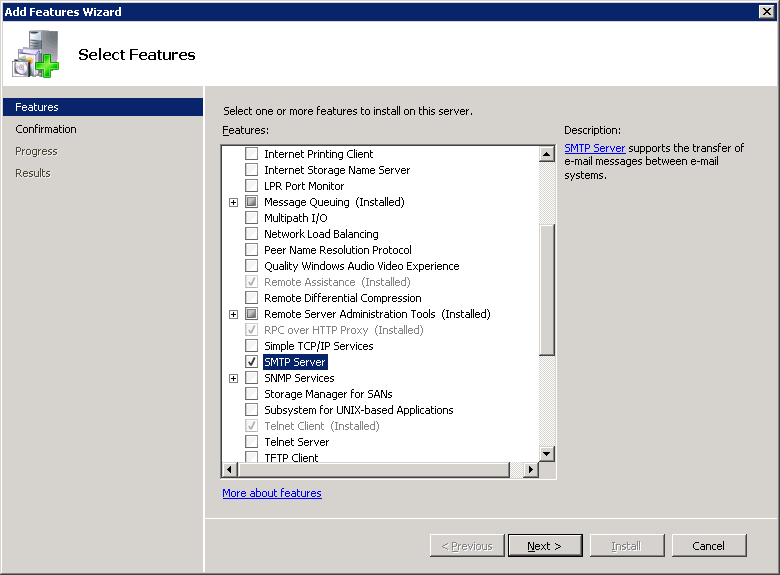Screen dimensions: 780x575
Task: Tick the Internet Printing Client checkbox
Action: (x=252, y=154)
